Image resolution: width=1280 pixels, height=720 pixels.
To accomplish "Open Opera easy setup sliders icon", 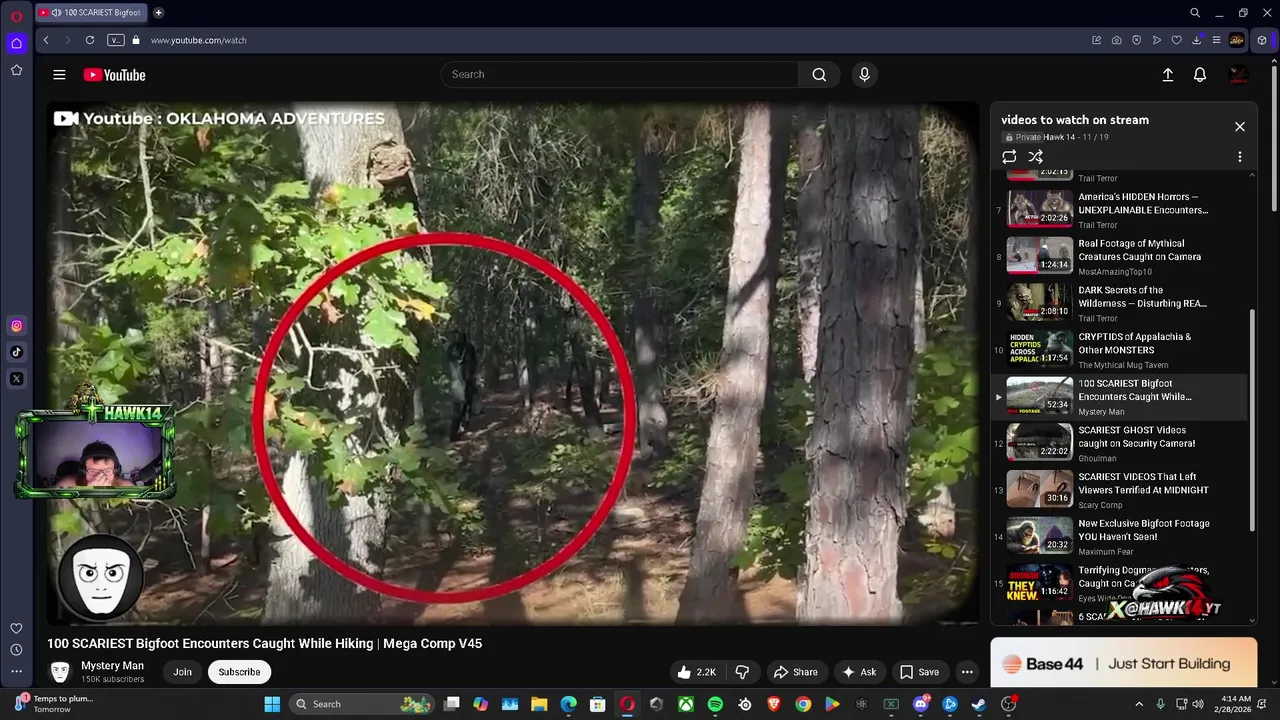I will click(1216, 40).
